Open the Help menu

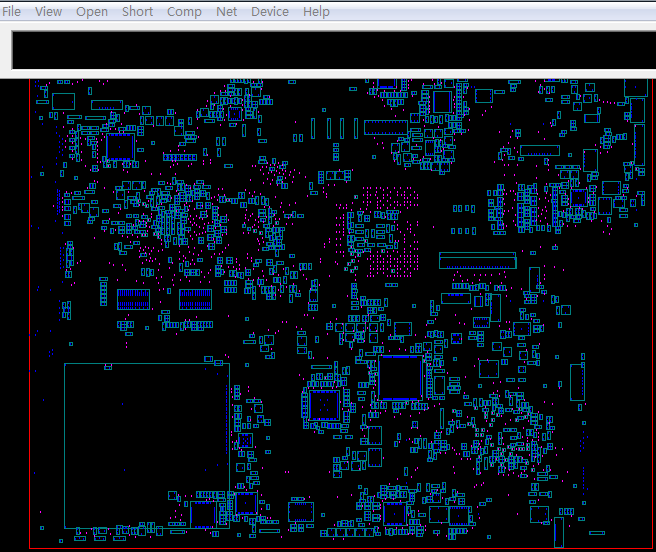pyautogui.click(x=316, y=11)
